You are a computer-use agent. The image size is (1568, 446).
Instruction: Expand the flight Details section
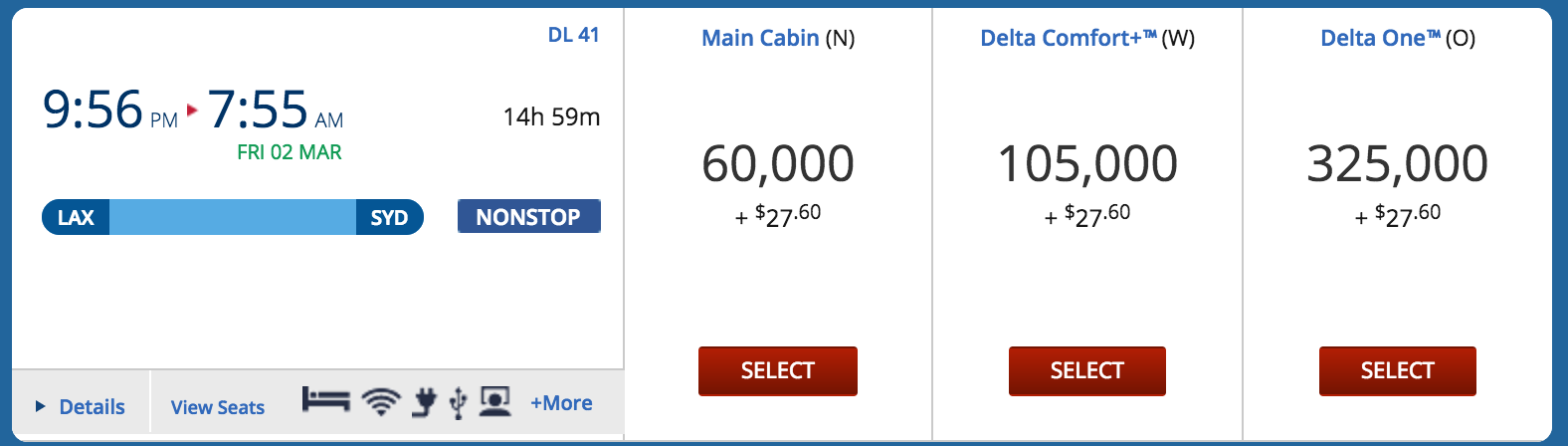pos(81,406)
